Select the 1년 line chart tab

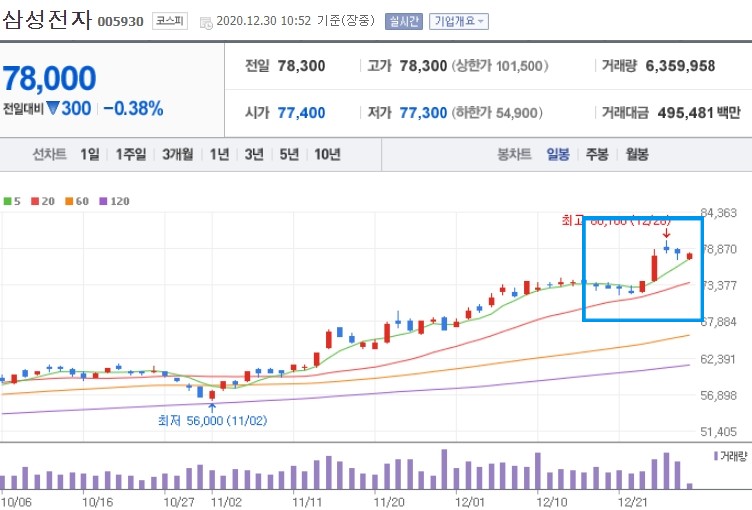pyautogui.click(x=220, y=154)
